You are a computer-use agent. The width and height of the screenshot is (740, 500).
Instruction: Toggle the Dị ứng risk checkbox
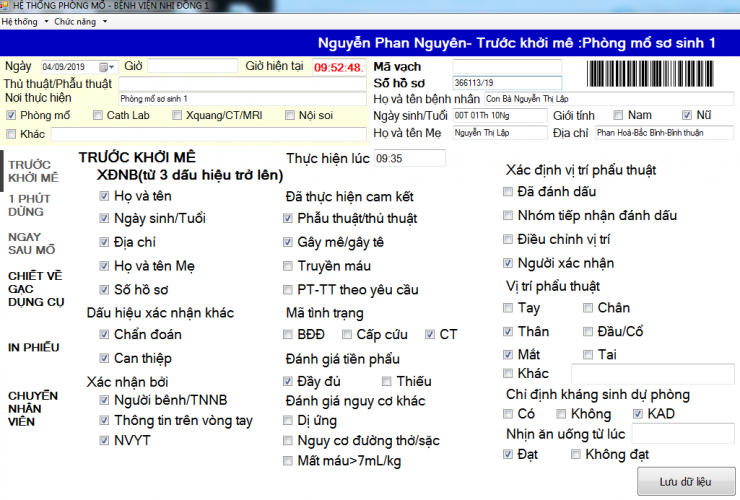[x=289, y=421]
